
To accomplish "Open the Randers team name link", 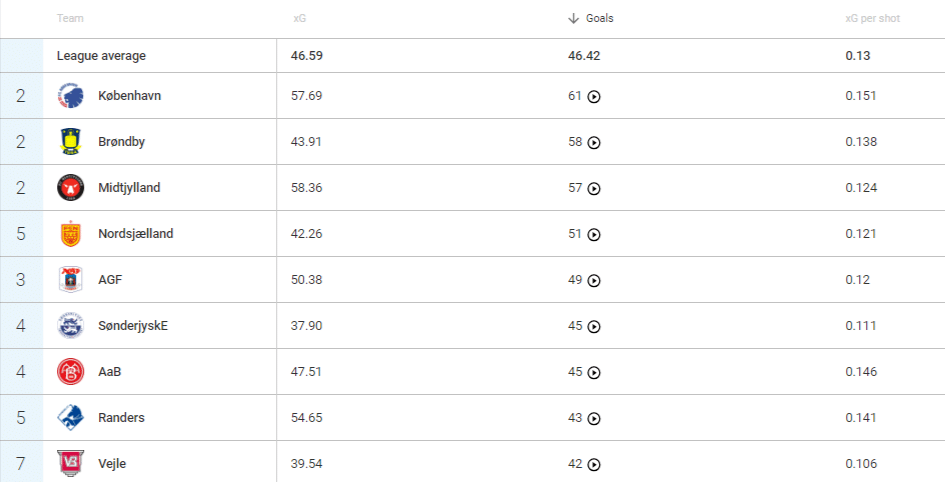I will click(121, 418).
